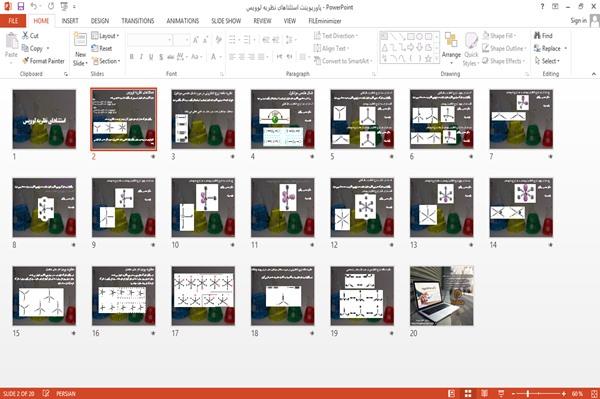Screen dimensions: 600x399
Task: Open Copy dropdown arrow
Action: coord(48,48)
